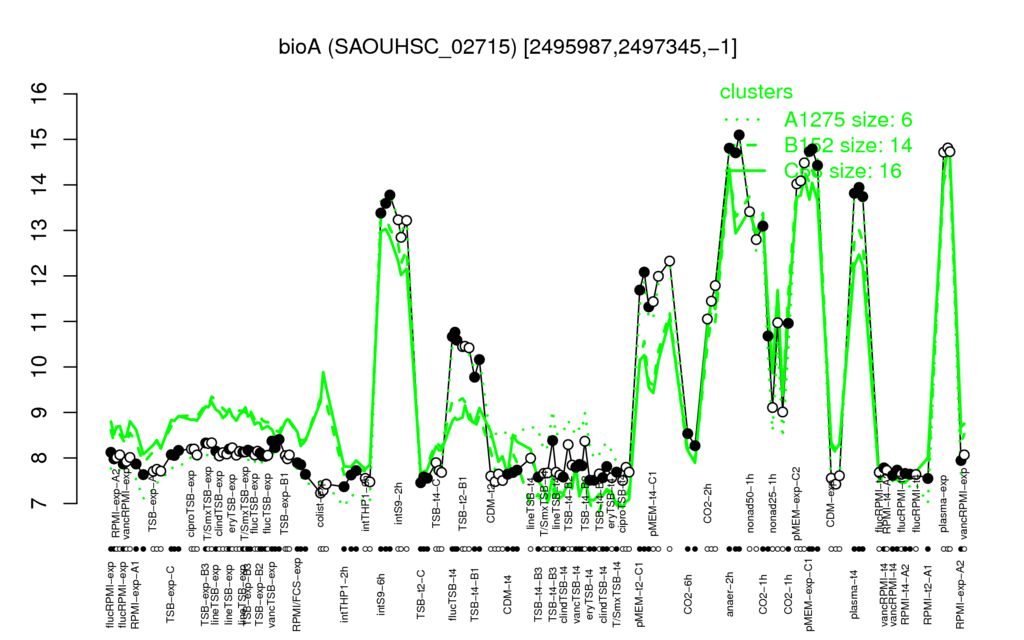Select x-axis label 'pMEM-t4-C1'

click(652, 503)
